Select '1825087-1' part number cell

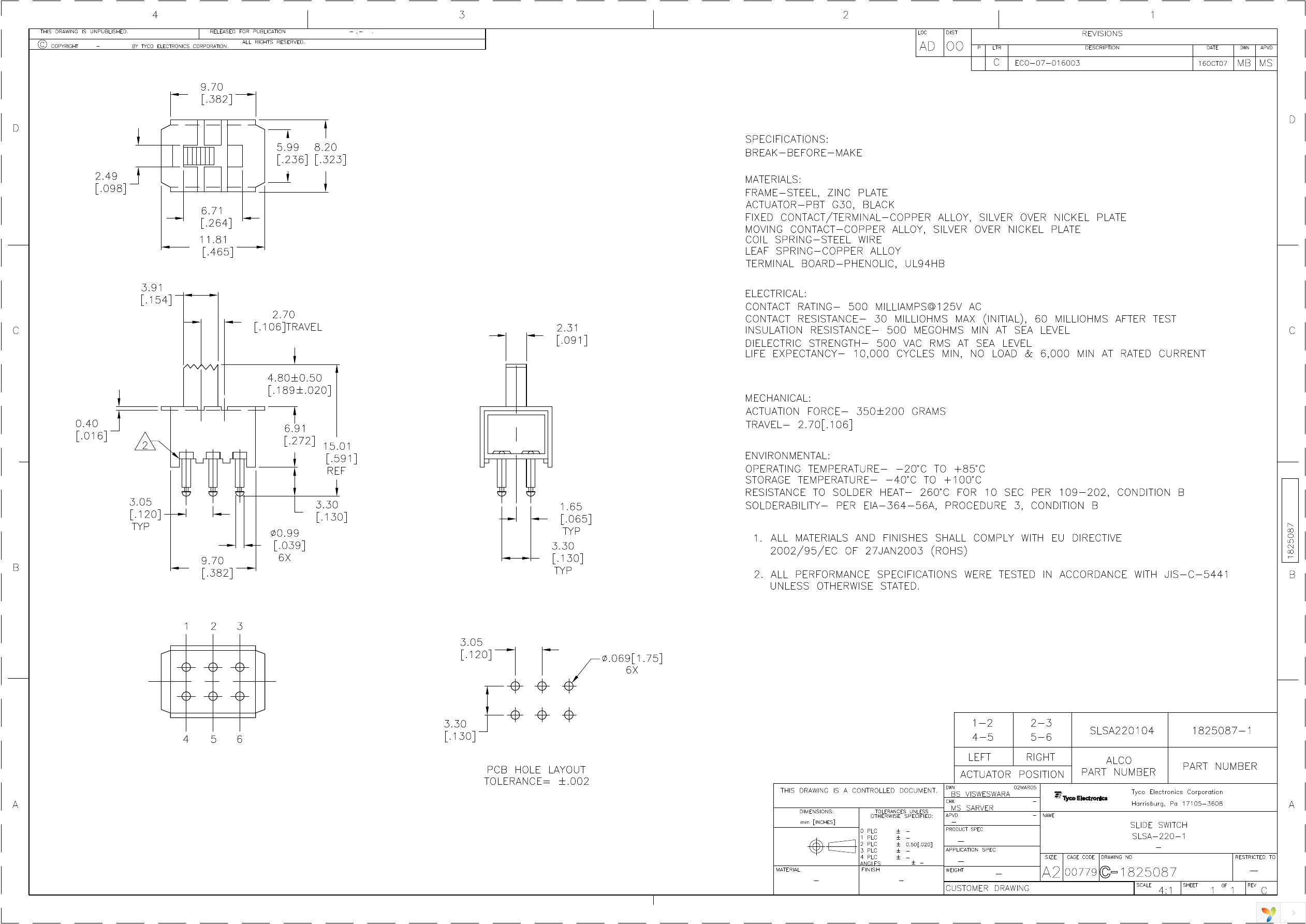point(1222,731)
